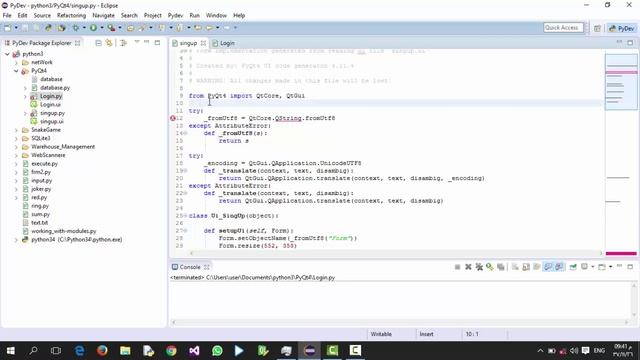Image resolution: width=640 pixels, height=360 pixels.
Task: Expand the Warehouse_Management folder
Action: (16, 147)
